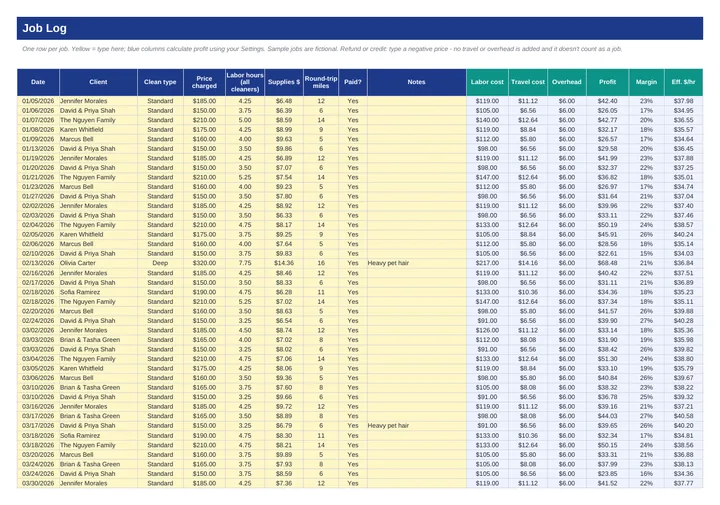Select the $44.03 profit cell
Image resolution: width=720 pixels, height=505 pixels.
[608, 416]
